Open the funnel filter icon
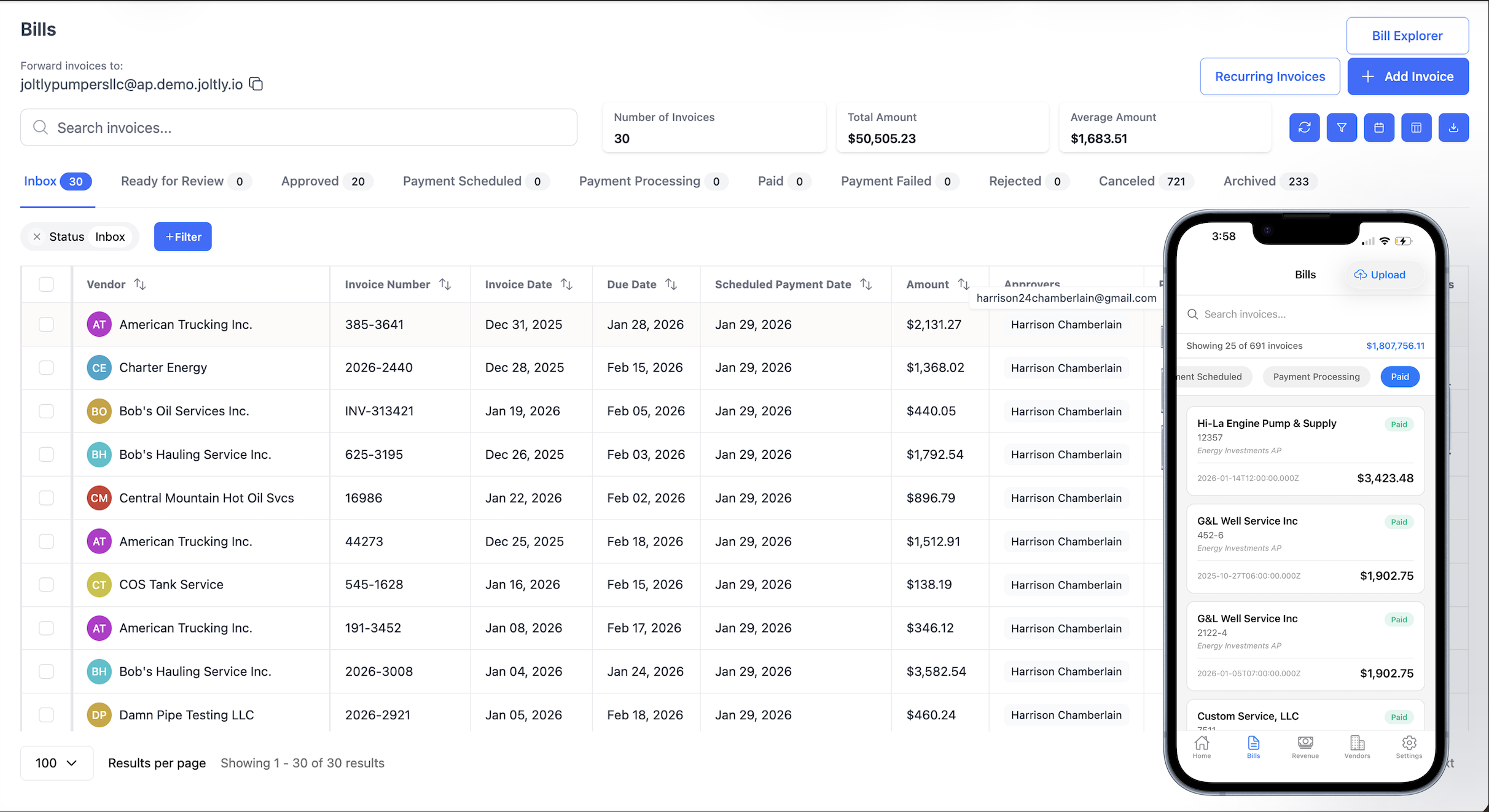The width and height of the screenshot is (1489, 812). click(1342, 128)
